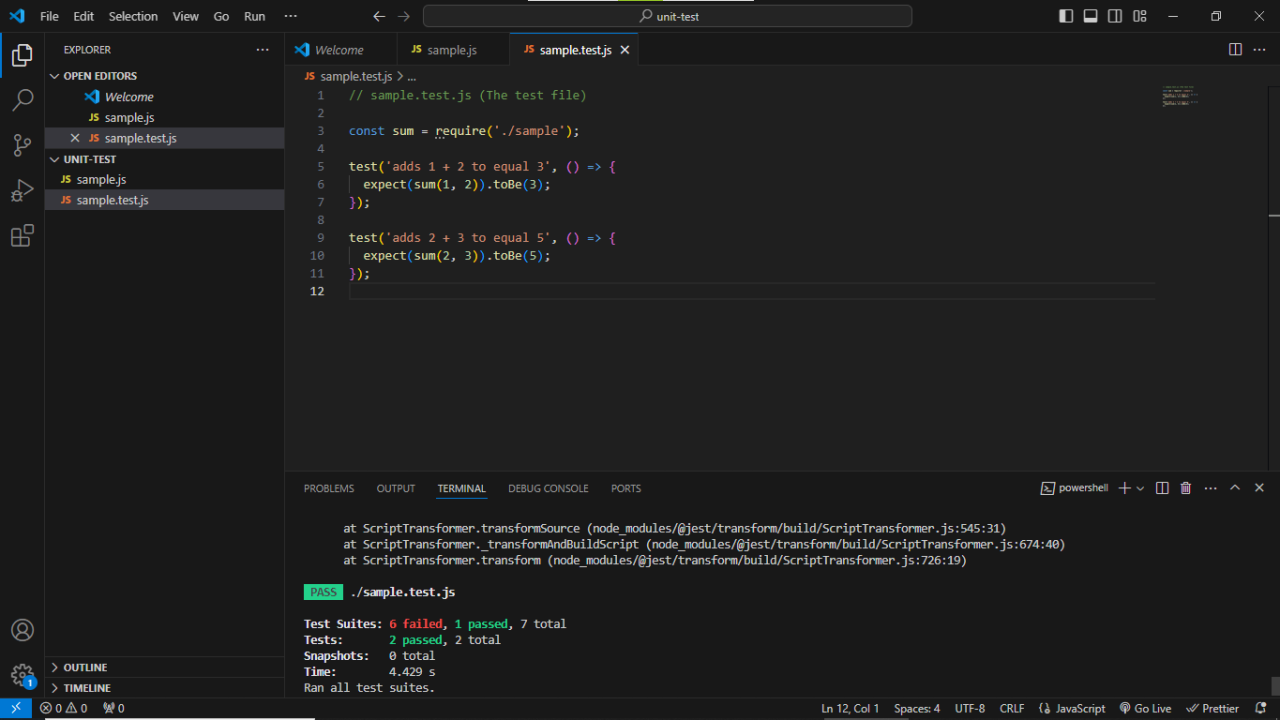Switch to the Ports panel tab

[x=626, y=488]
